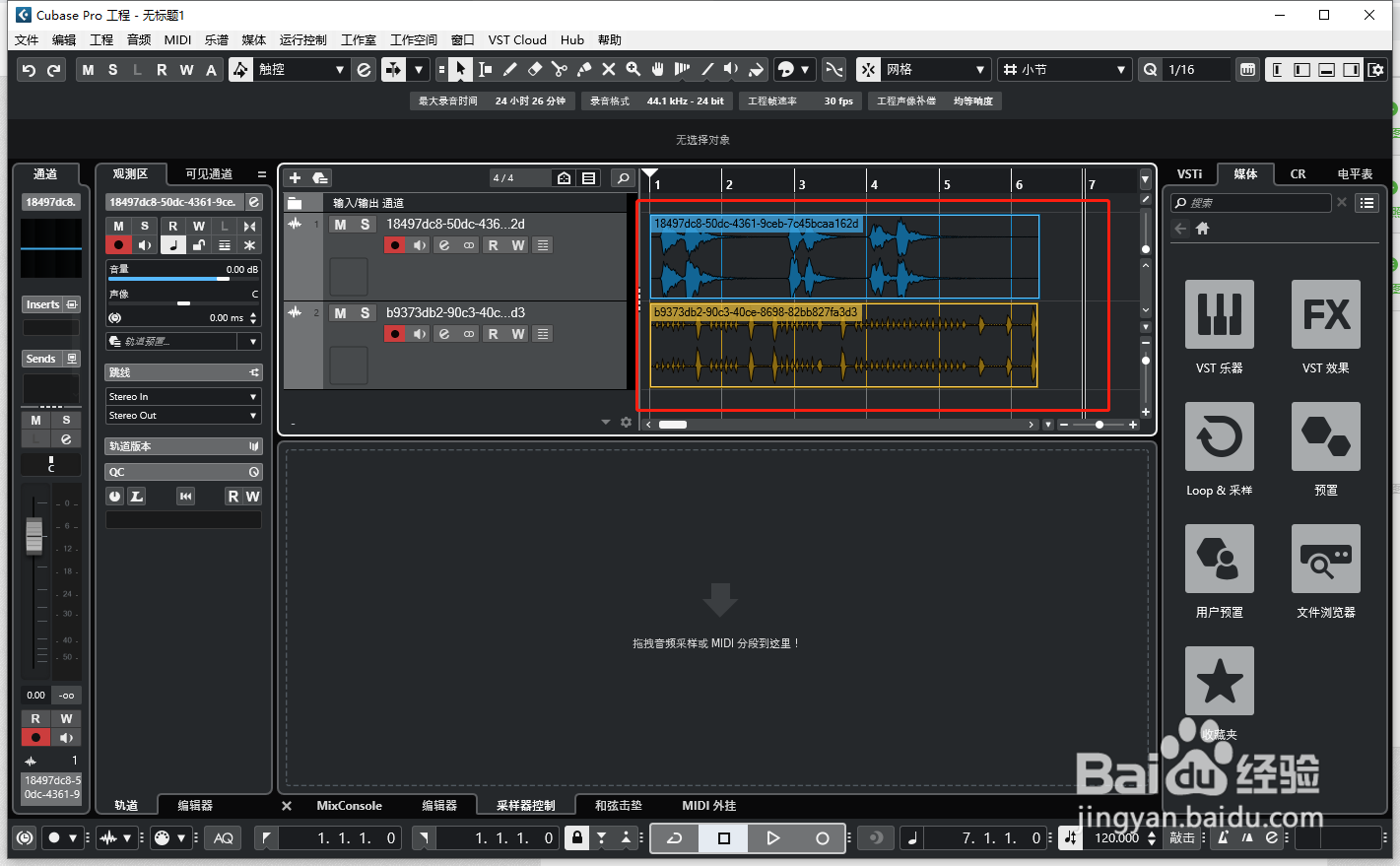1400x866 pixels.
Task: Go to media rack home
Action: 1202,229
